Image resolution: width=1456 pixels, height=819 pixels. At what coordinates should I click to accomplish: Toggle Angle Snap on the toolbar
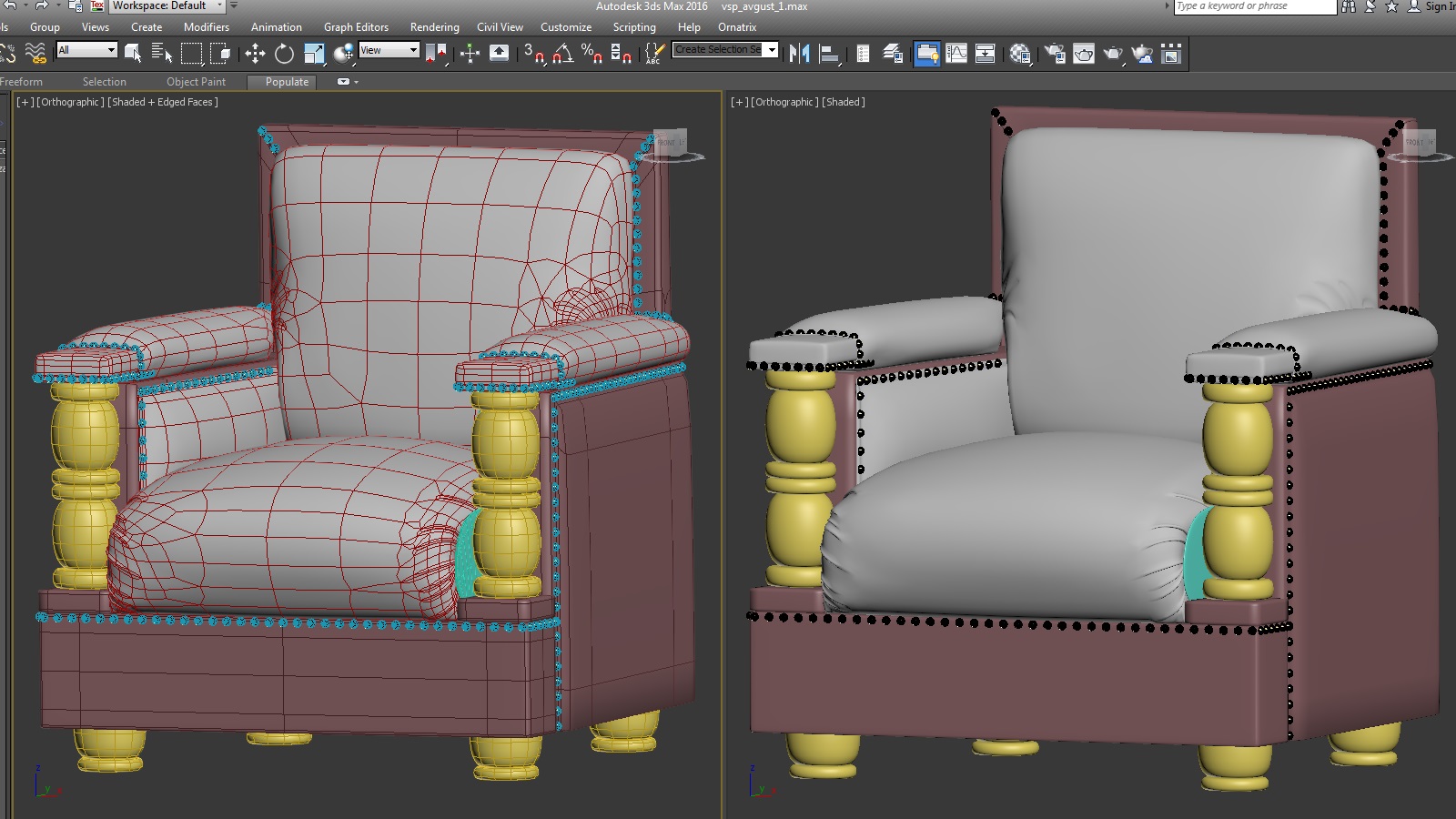point(562,54)
